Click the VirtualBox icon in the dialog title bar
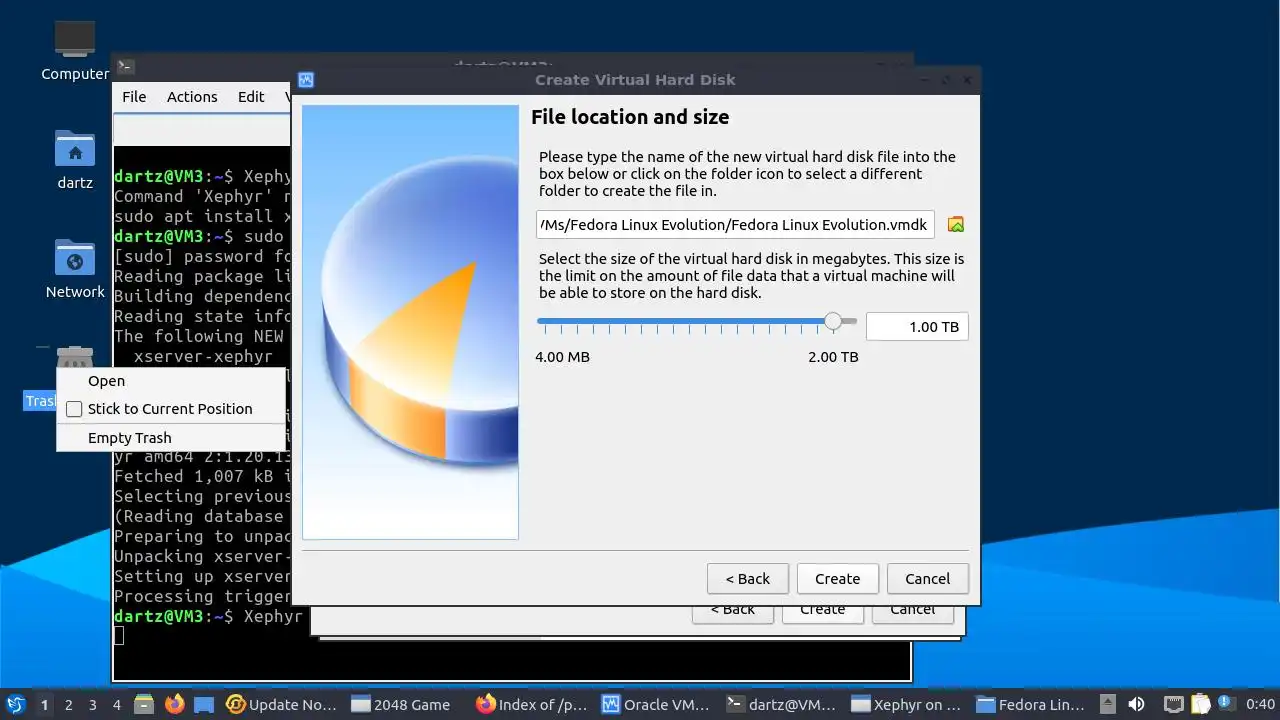 [x=306, y=80]
